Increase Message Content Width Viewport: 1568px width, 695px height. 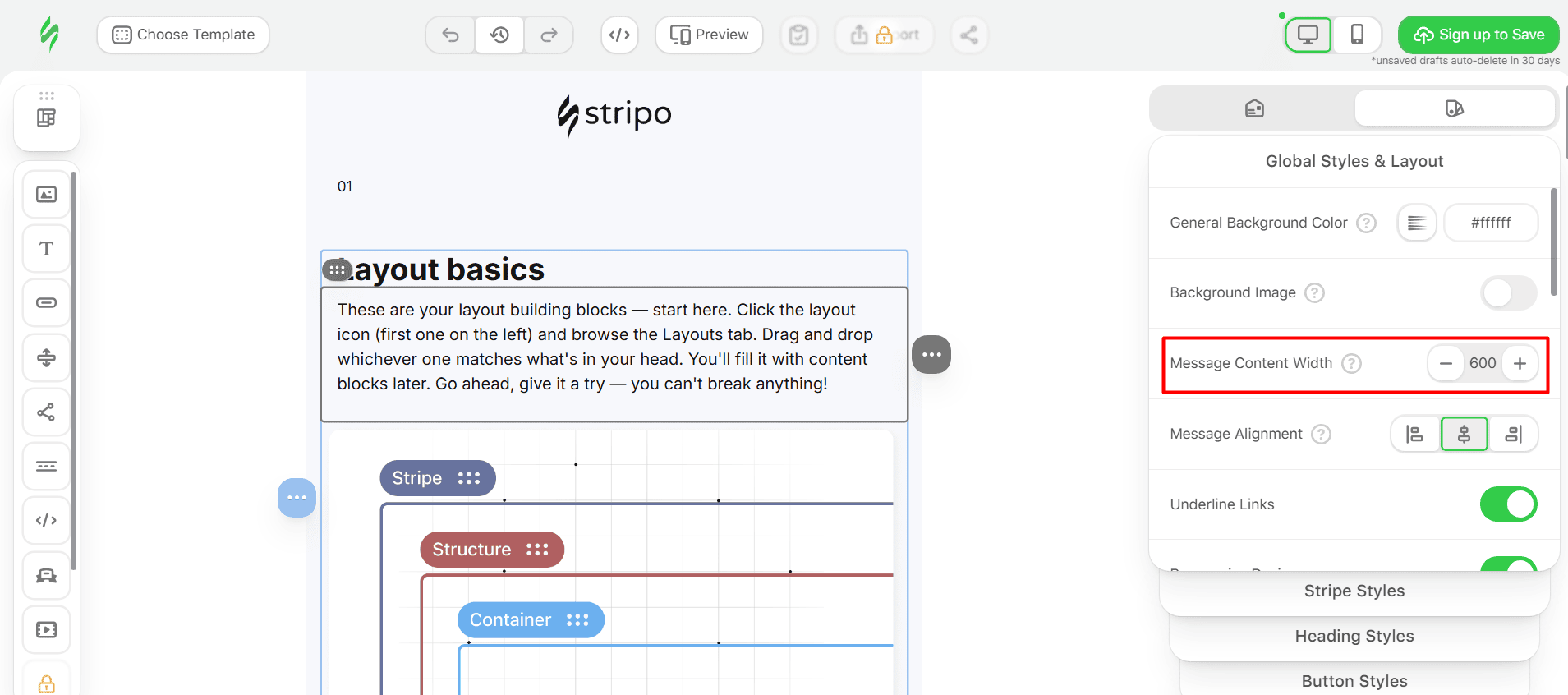(1520, 363)
